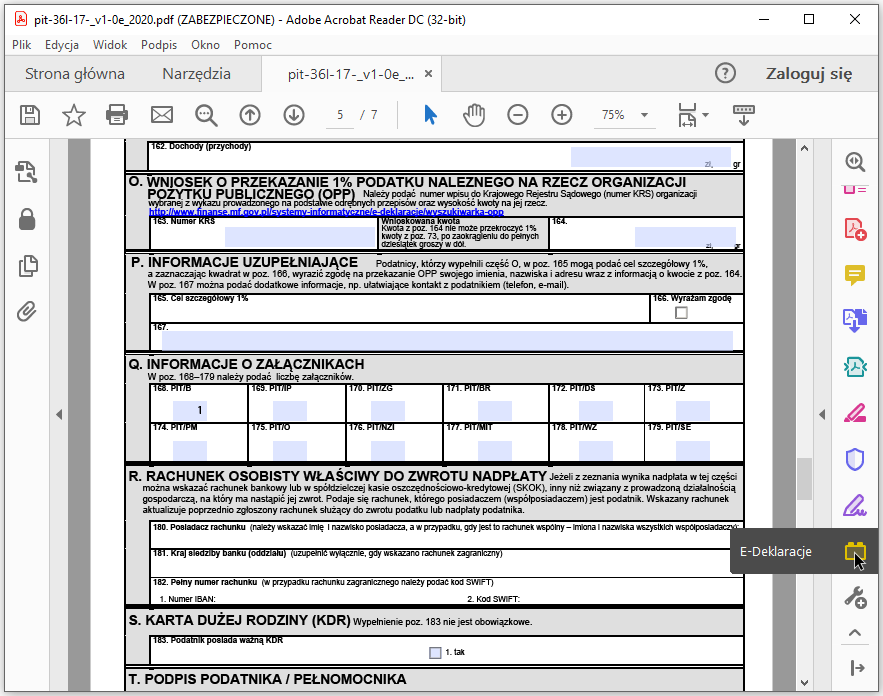Image resolution: width=883 pixels, height=696 pixels.
Task: Switch to the Narzędzia tab
Action: pyautogui.click(x=197, y=74)
